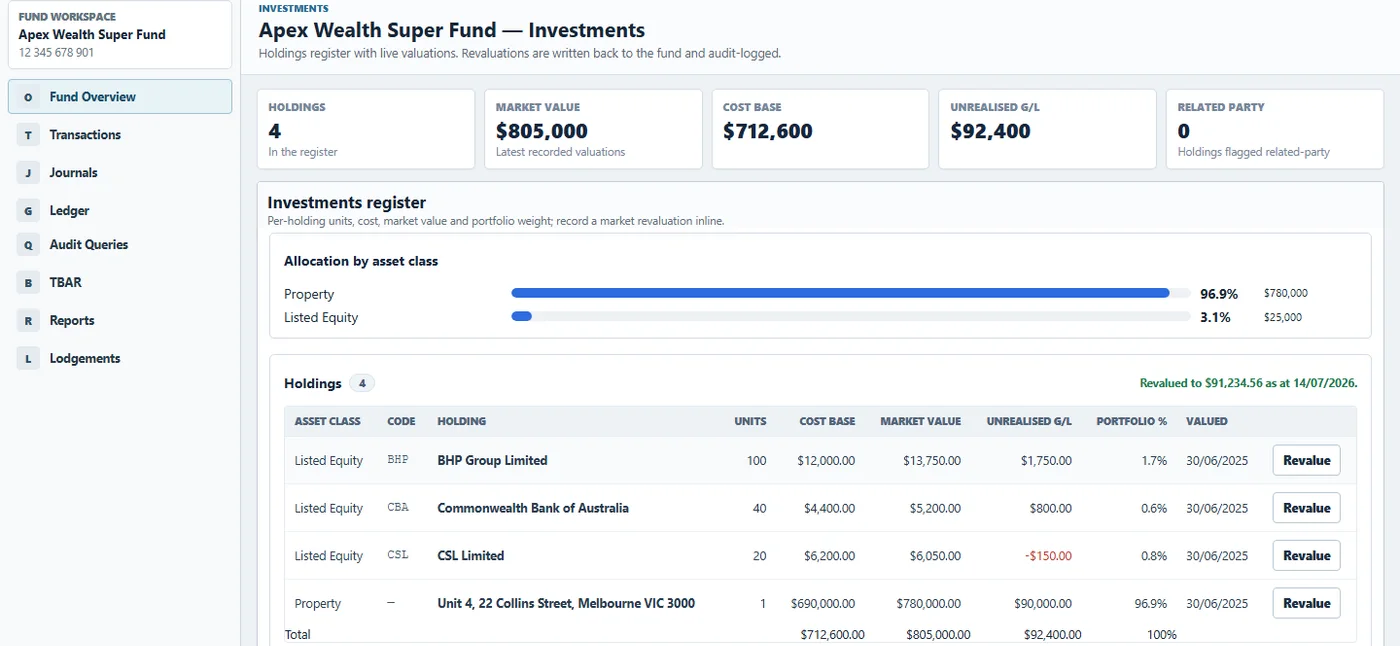Screen dimensions: 1400x646
Task: Click the Journals letter icon J
Action: pyautogui.click(x=28, y=173)
